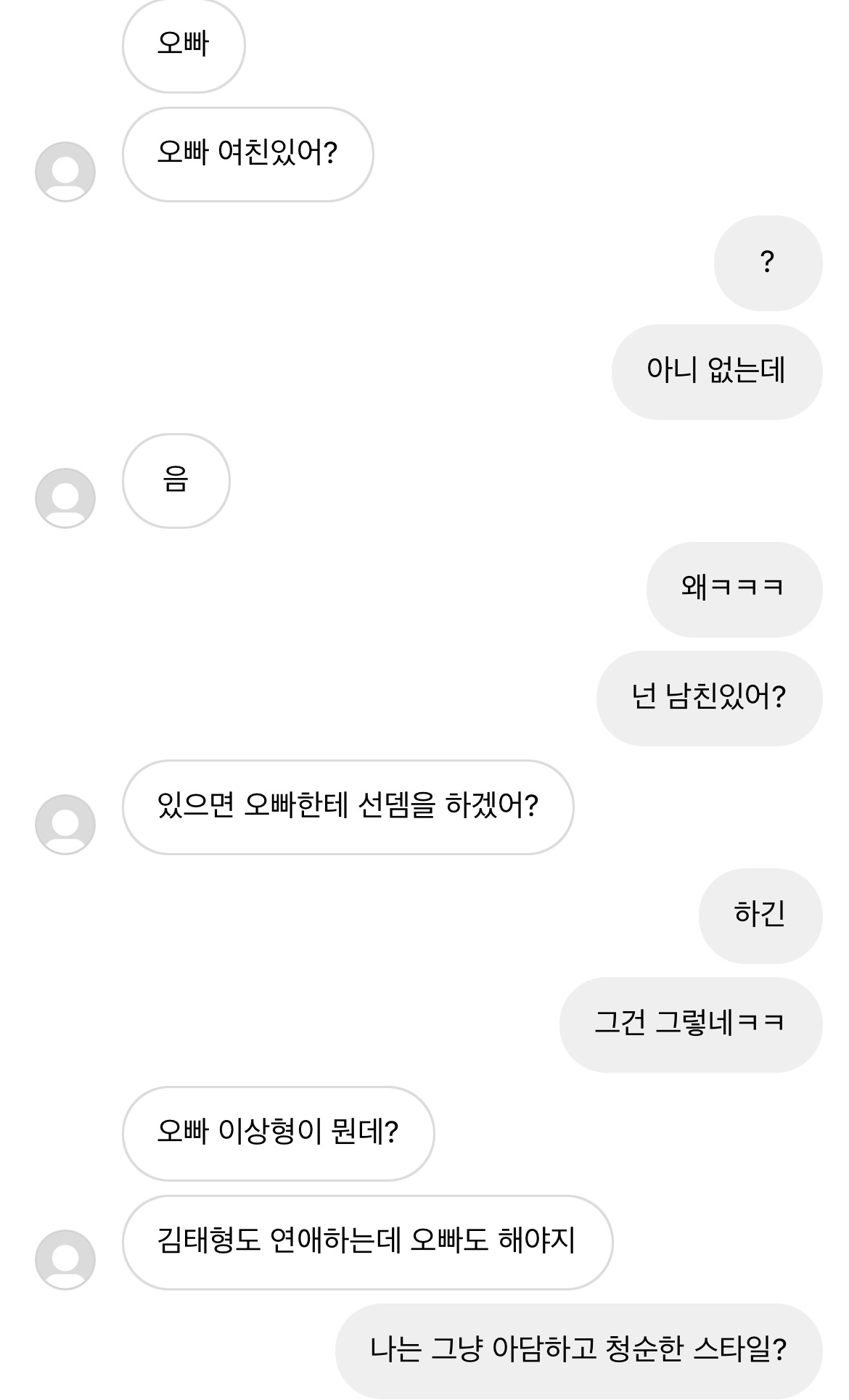This screenshot has width=849, height=1400.
Task: Tap the '오빠 이상형이 뭔데?' message
Action: point(278,1133)
